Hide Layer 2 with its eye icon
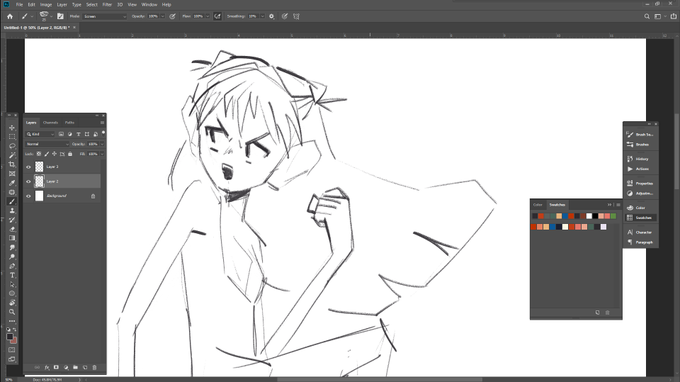This screenshot has width=680, height=382. [29, 181]
